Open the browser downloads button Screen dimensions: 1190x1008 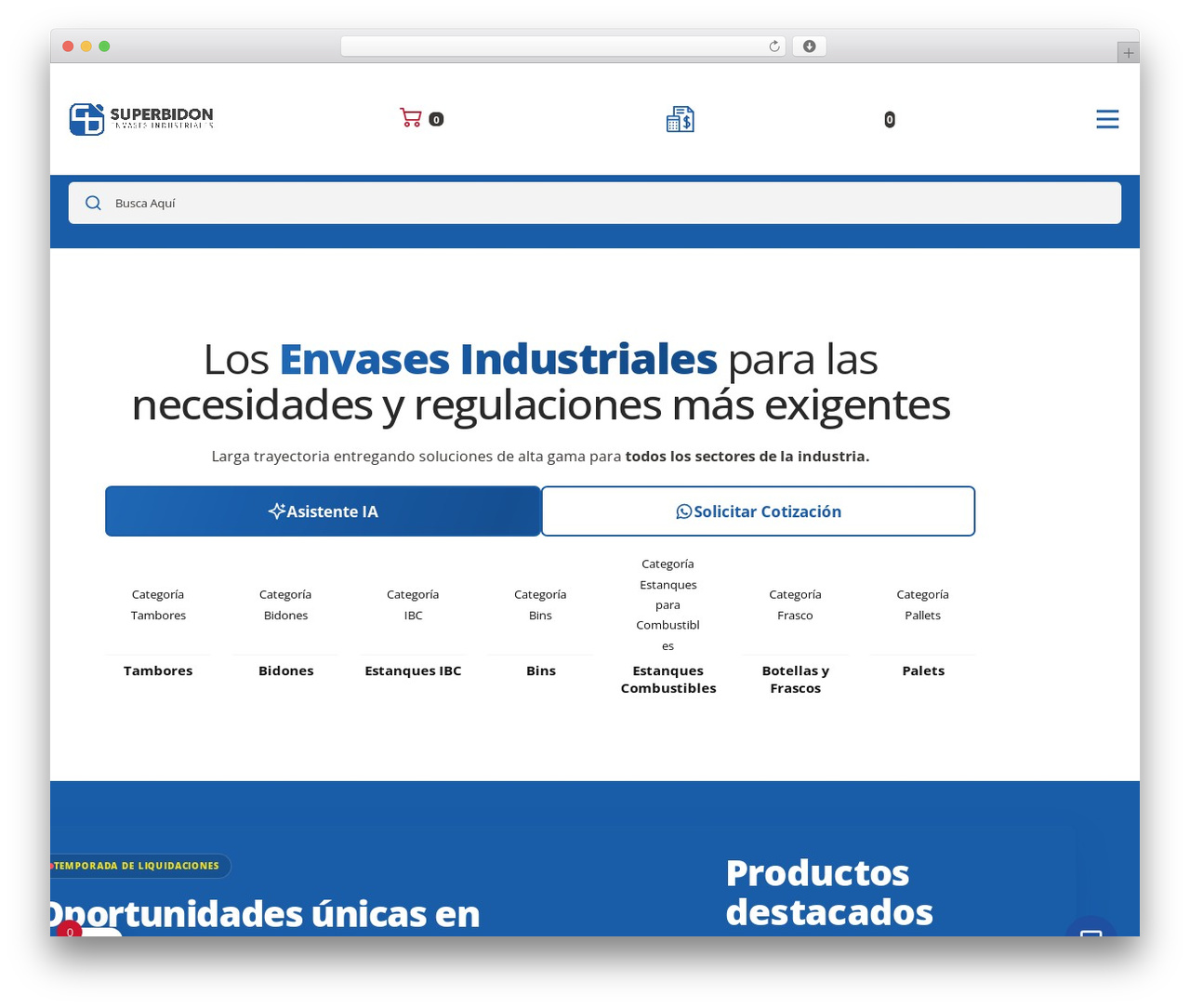(809, 46)
